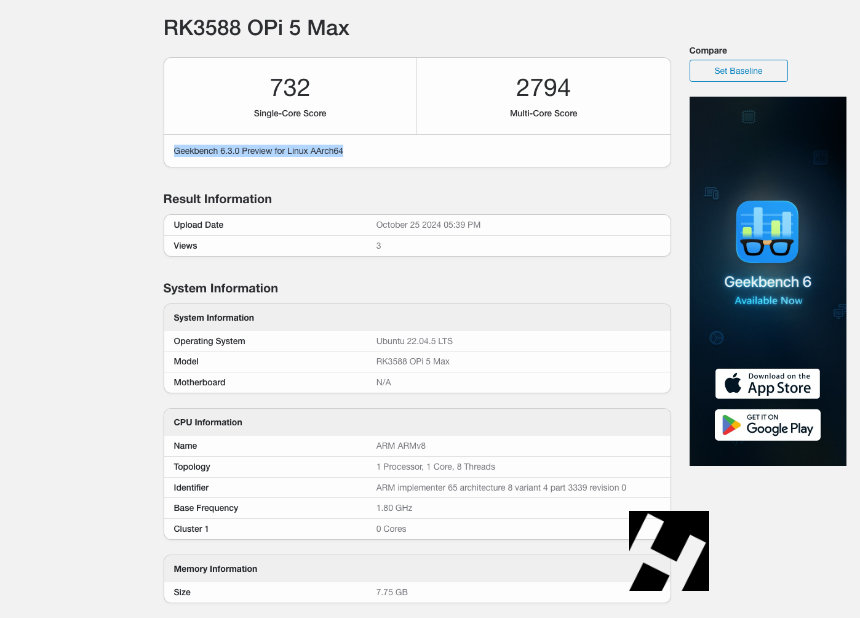Click the Geekbench 6 app icon with glasses
This screenshot has width=860, height=618.
click(x=767, y=232)
